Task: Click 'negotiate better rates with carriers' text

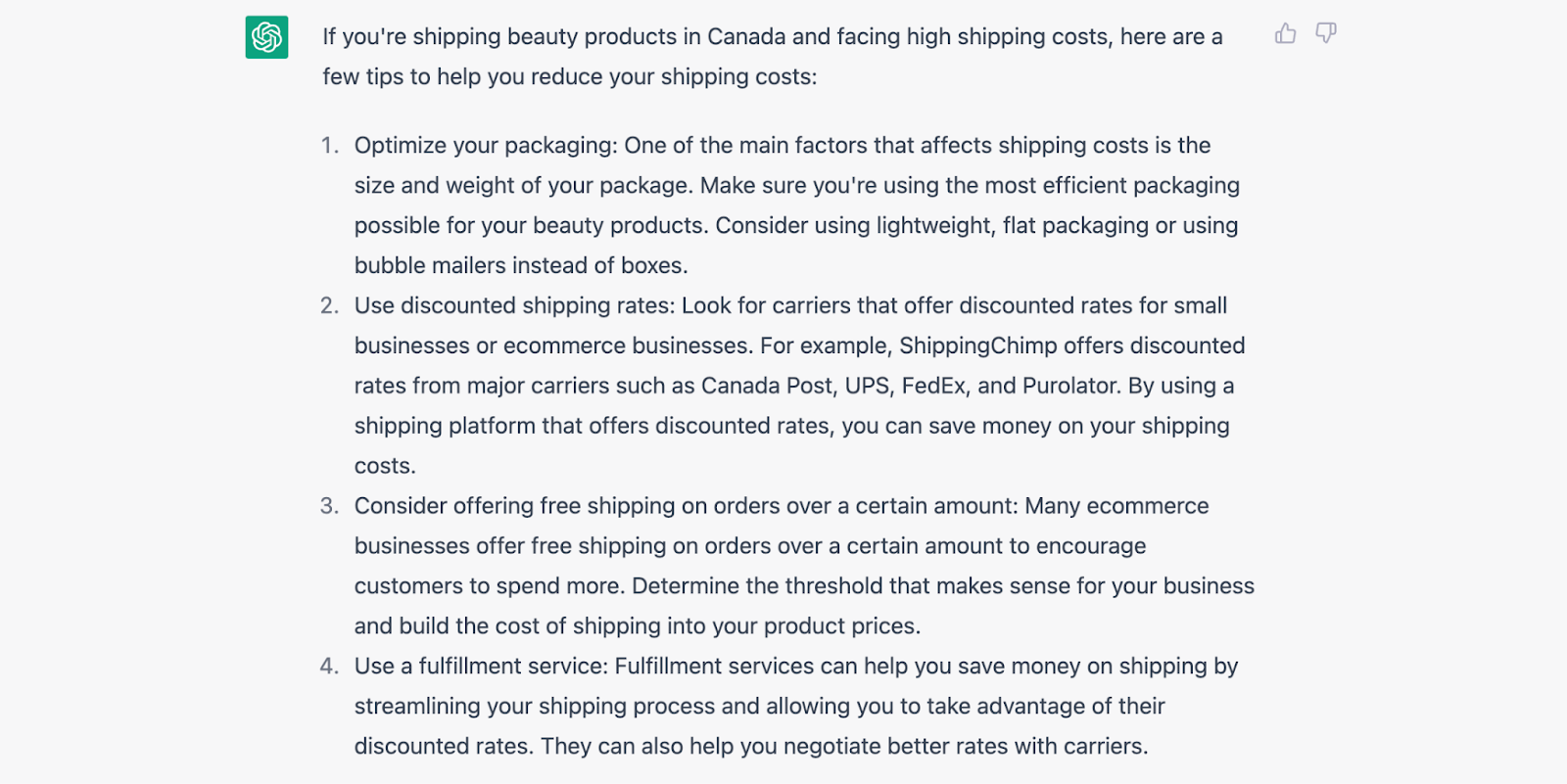Action: click(964, 747)
